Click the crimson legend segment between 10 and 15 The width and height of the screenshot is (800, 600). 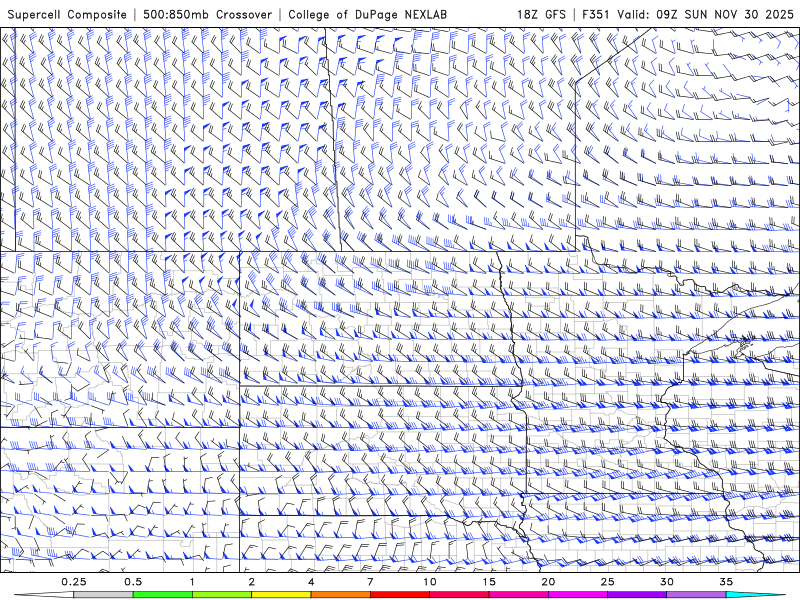coord(459,595)
